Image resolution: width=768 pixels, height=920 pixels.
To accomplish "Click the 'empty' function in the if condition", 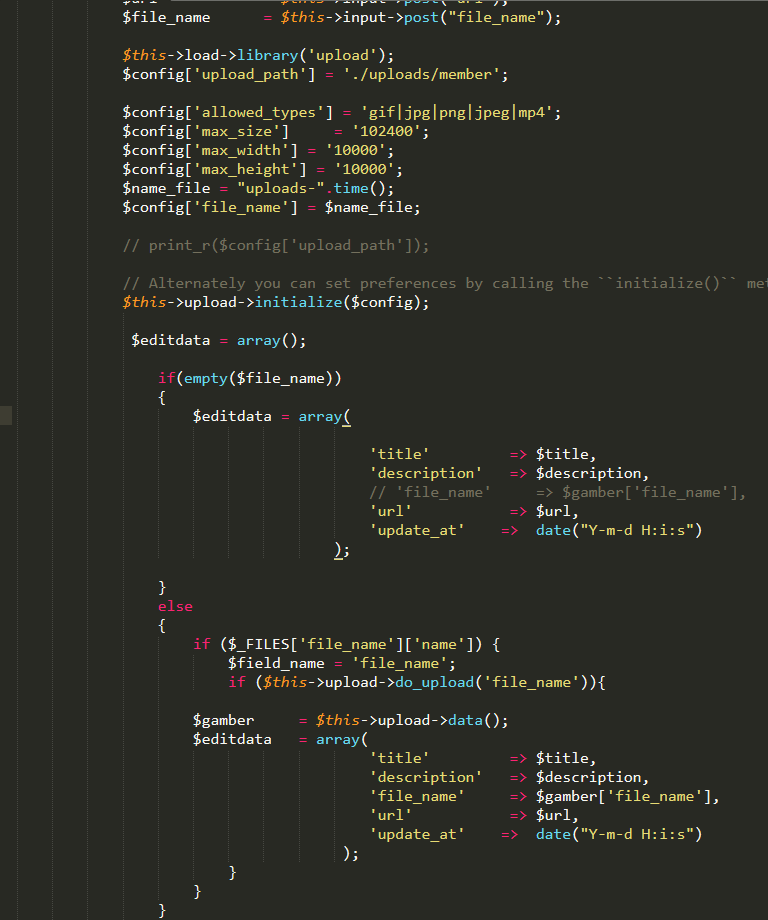I will coord(206,378).
